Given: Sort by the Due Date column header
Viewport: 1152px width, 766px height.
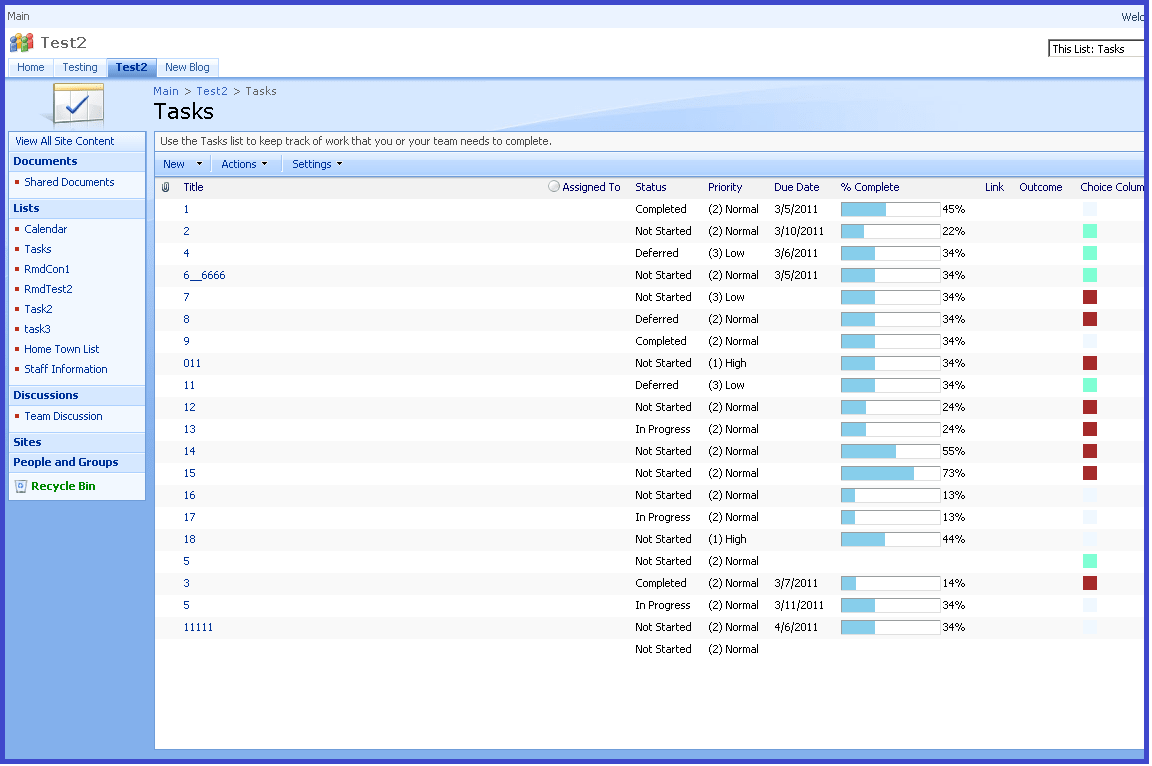Looking at the screenshot, I should click(x=796, y=187).
